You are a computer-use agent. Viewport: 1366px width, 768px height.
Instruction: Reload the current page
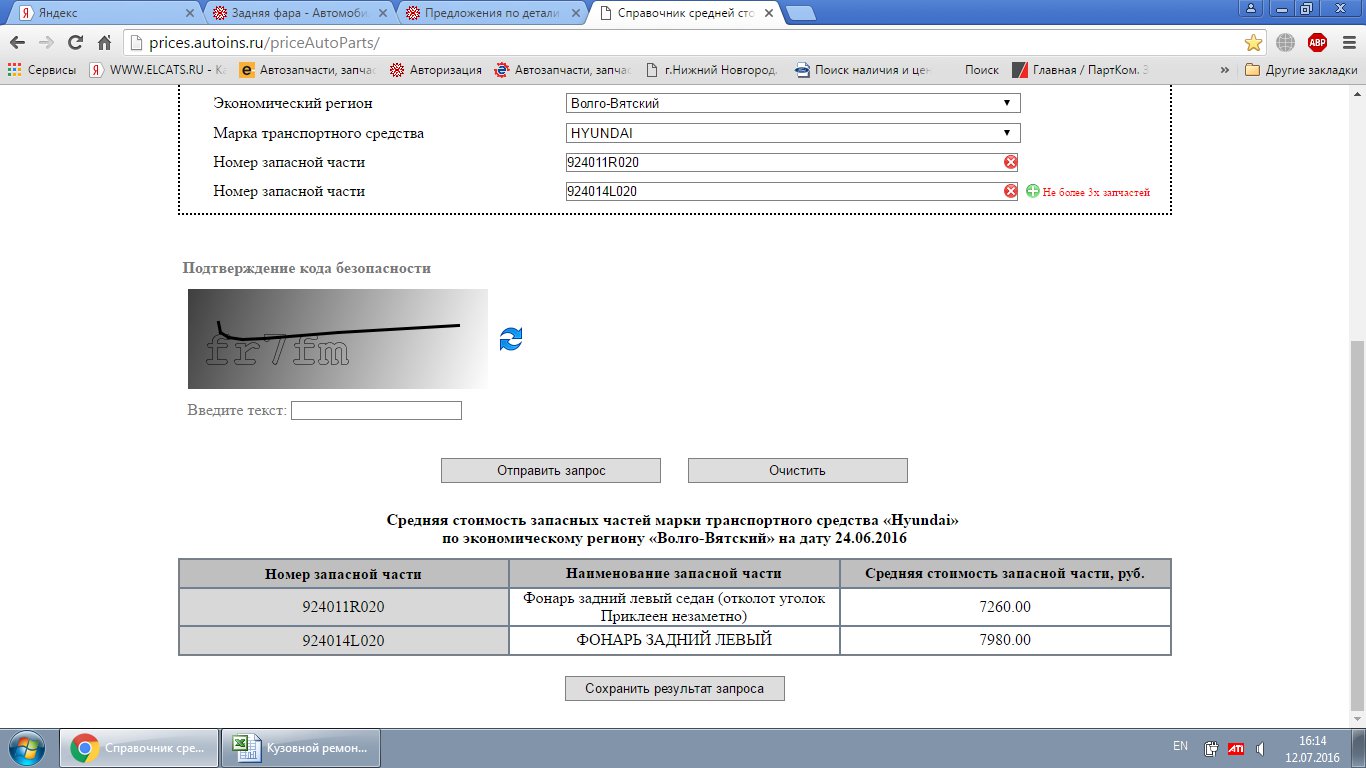tap(75, 43)
